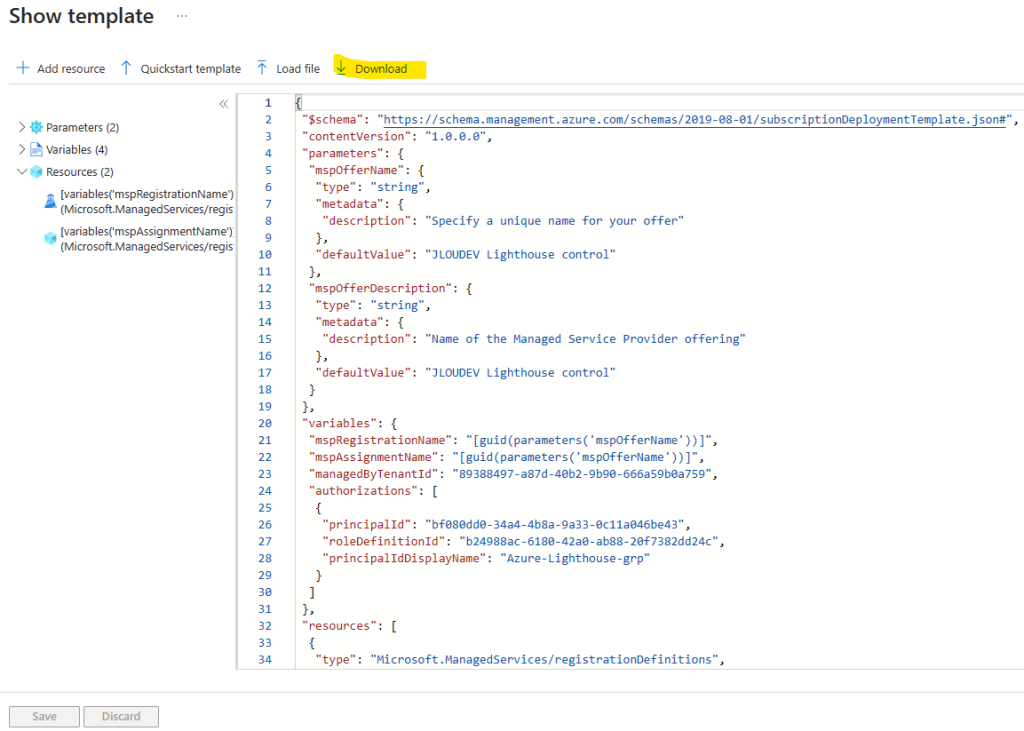Click the Parameters gear icon
This screenshot has height=731, width=1024.
tap(37, 127)
